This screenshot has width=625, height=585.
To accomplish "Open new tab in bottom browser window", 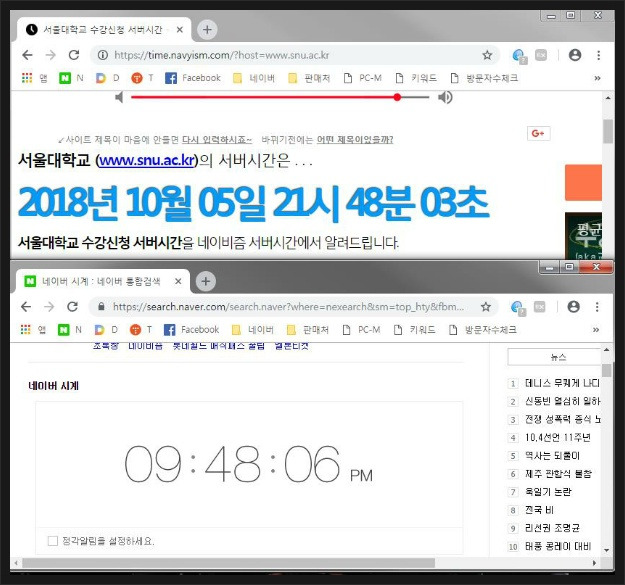I will click(206, 281).
